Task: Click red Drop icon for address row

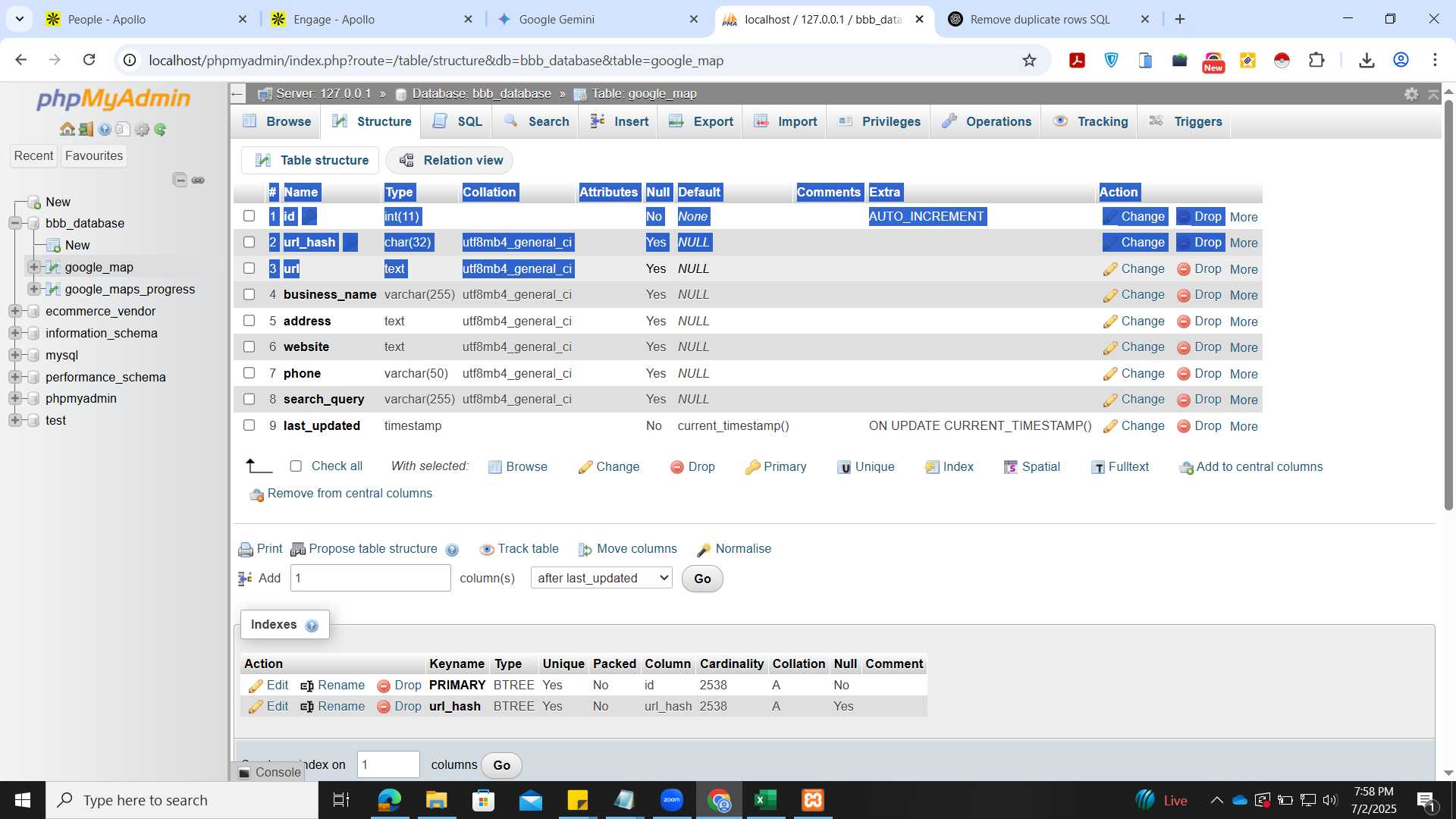Action: click(1183, 322)
